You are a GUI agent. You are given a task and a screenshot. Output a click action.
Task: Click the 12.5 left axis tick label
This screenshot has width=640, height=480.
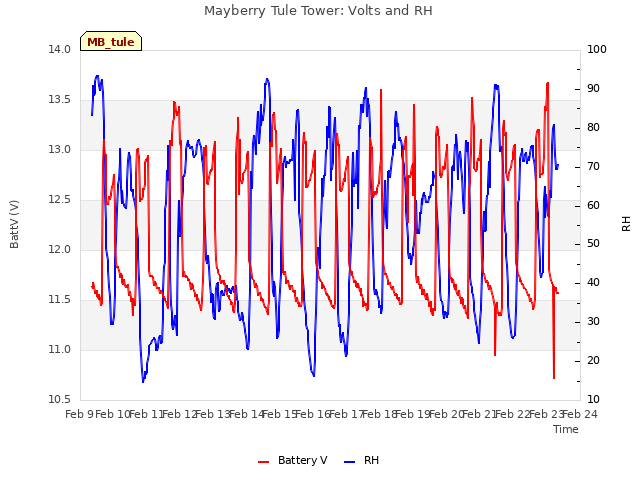pos(60,200)
